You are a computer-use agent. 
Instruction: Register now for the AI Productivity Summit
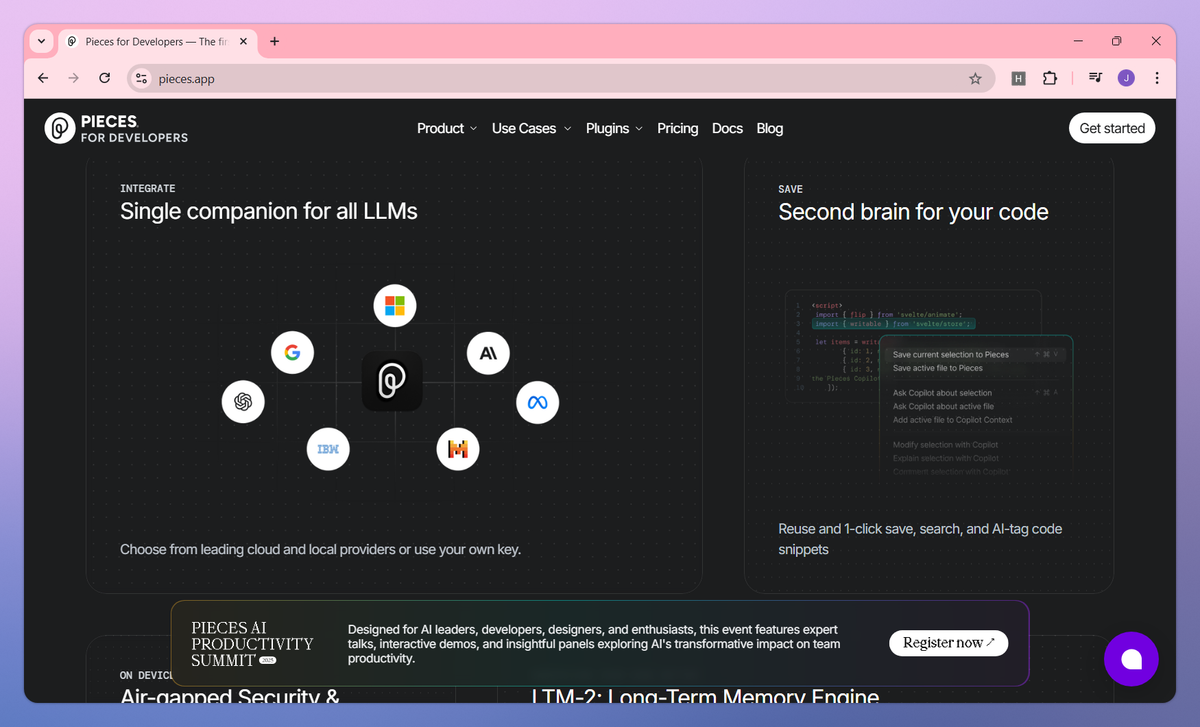tap(948, 643)
